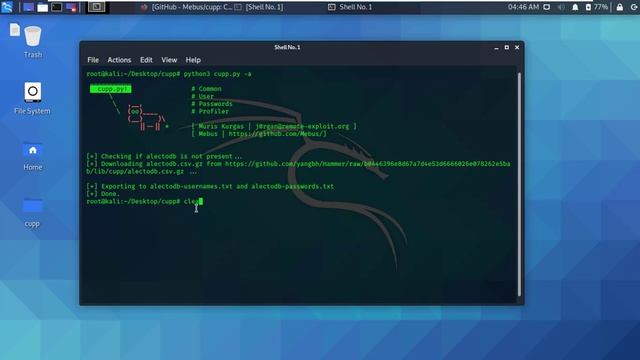Screen dimensions: 640x360
Task: Open the cupp folder on desktop
Action: coord(32,212)
